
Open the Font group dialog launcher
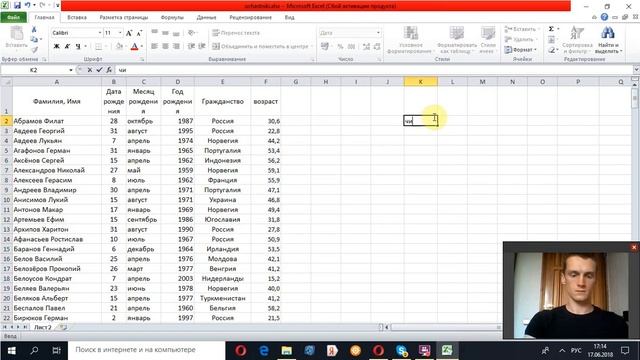142,60
